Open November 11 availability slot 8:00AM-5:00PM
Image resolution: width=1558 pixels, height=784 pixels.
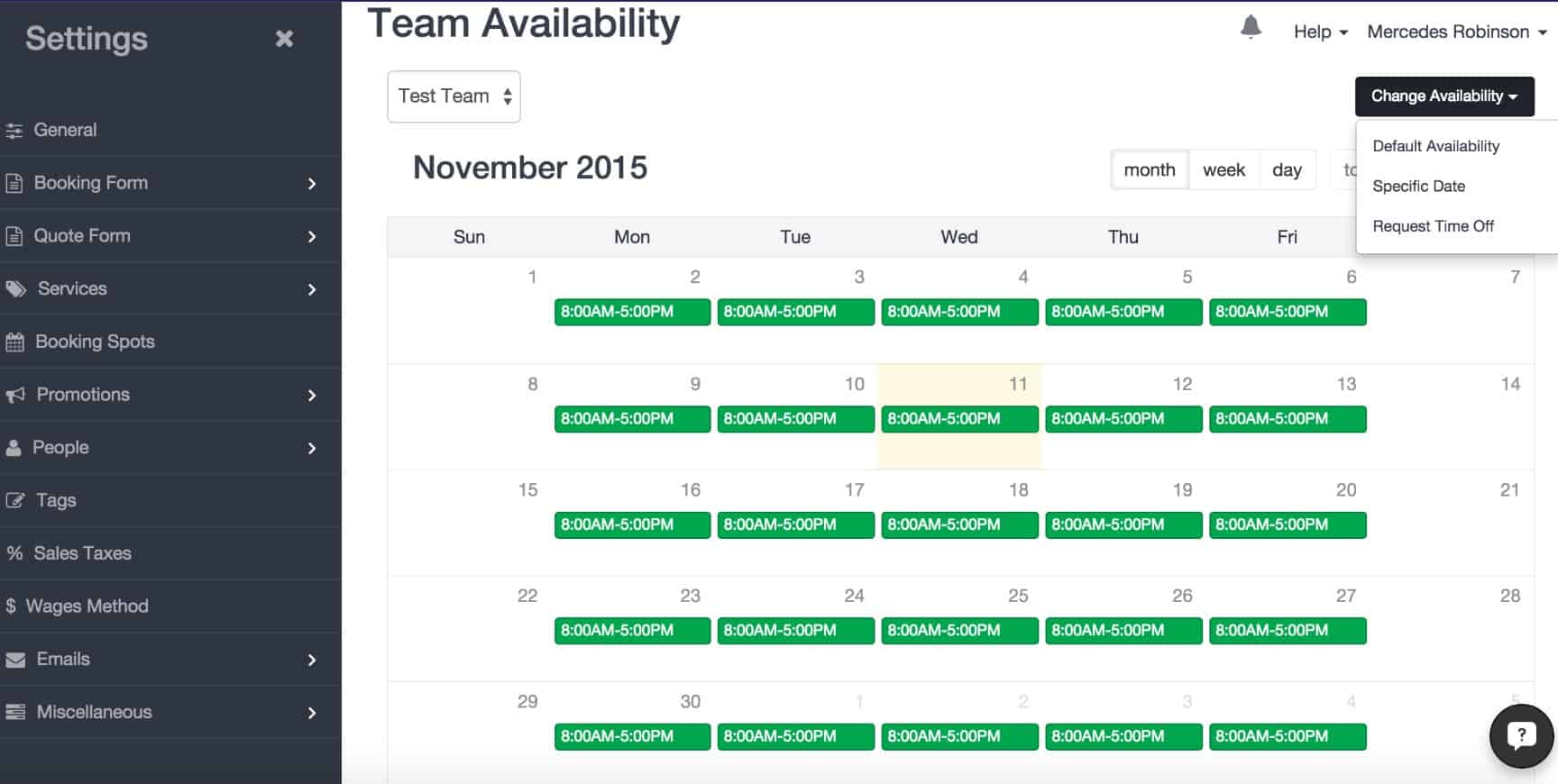click(x=959, y=419)
